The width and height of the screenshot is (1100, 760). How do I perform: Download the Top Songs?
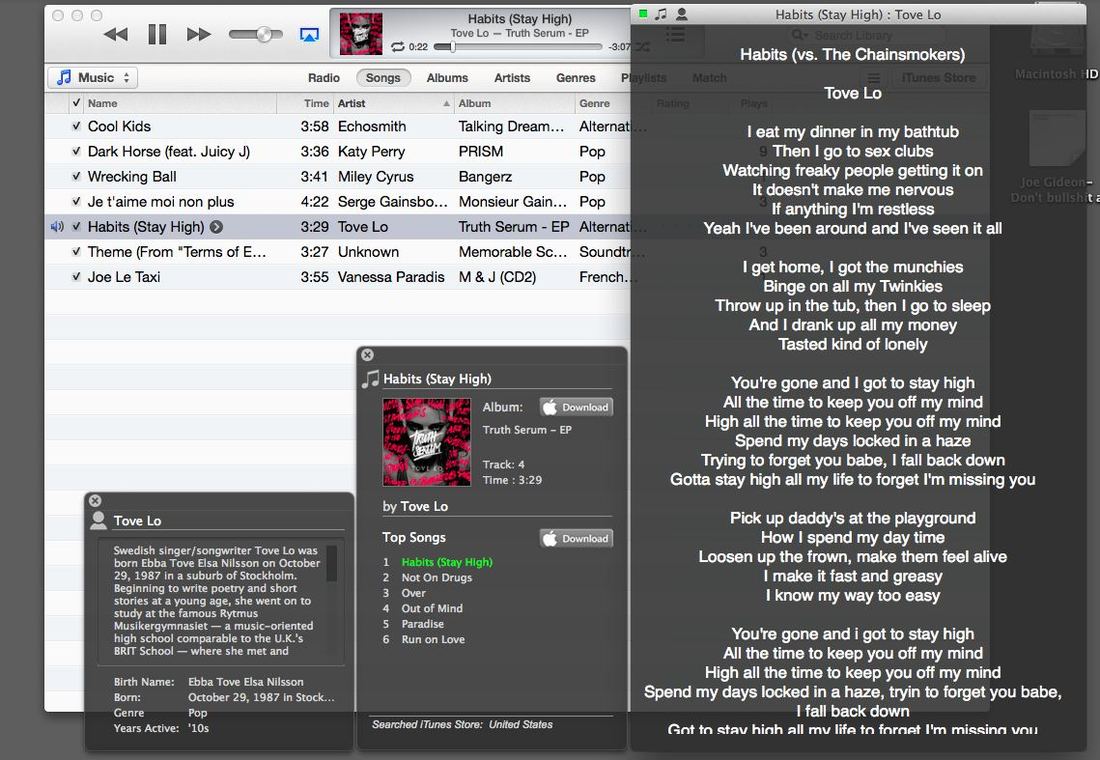576,538
